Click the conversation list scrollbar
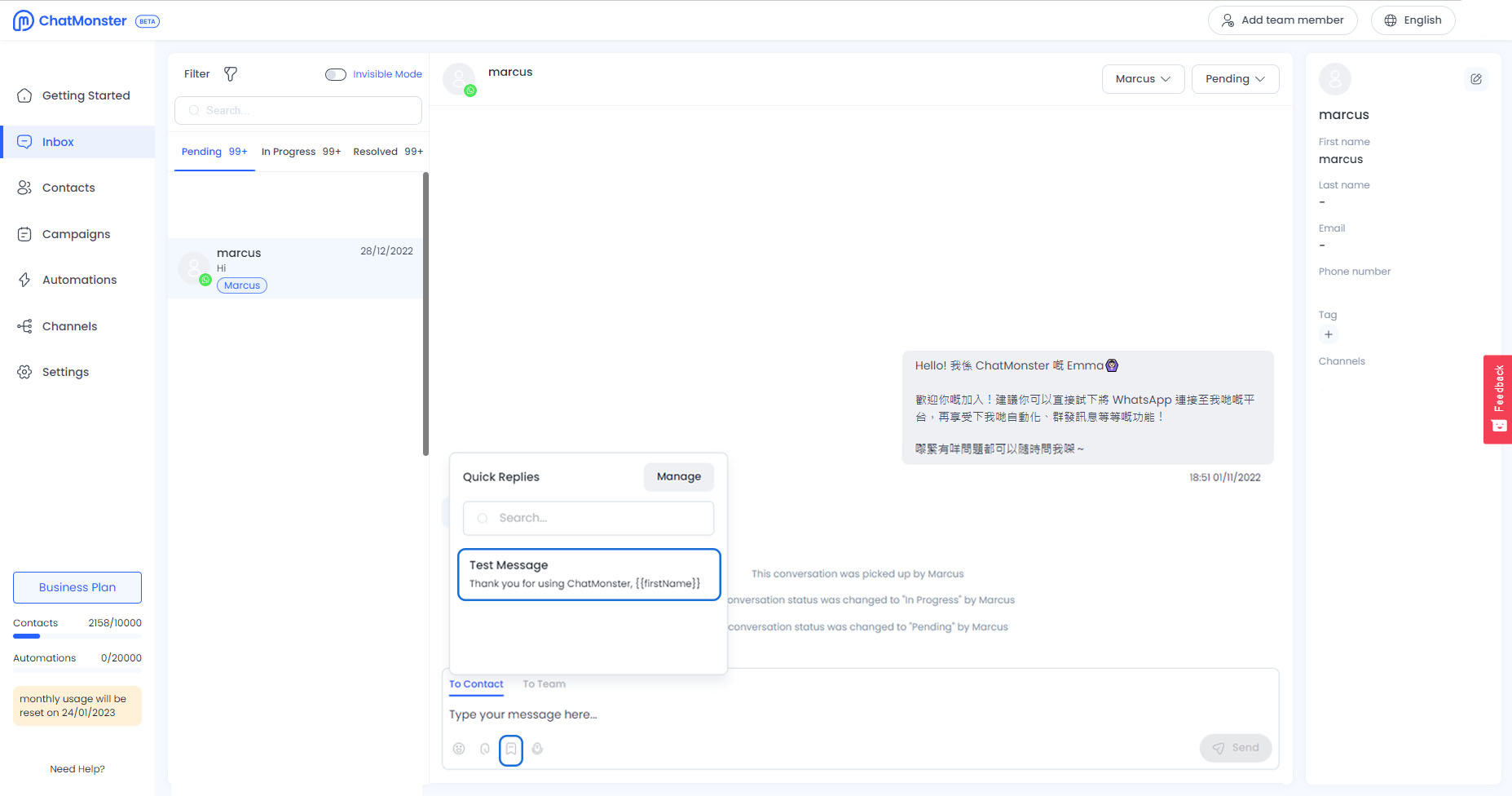 point(425,314)
